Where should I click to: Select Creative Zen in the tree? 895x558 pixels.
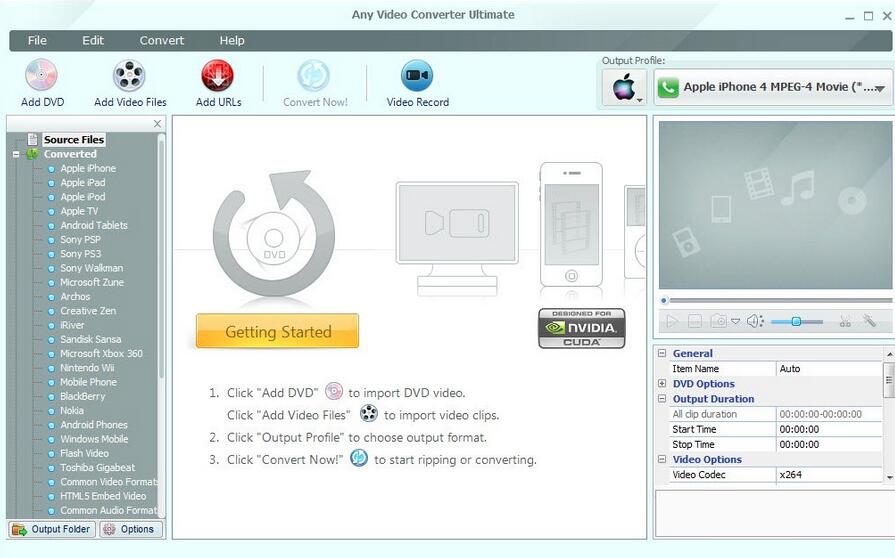coord(88,311)
